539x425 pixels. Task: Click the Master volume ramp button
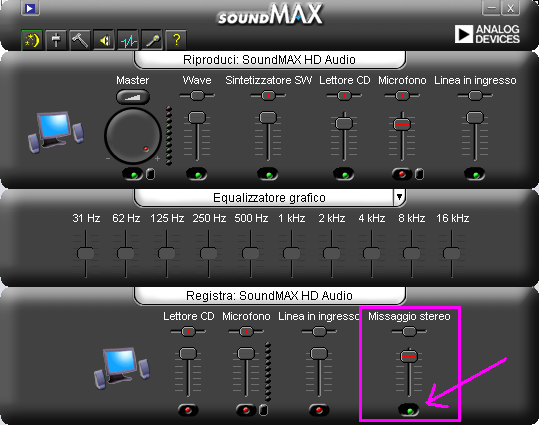tap(133, 97)
